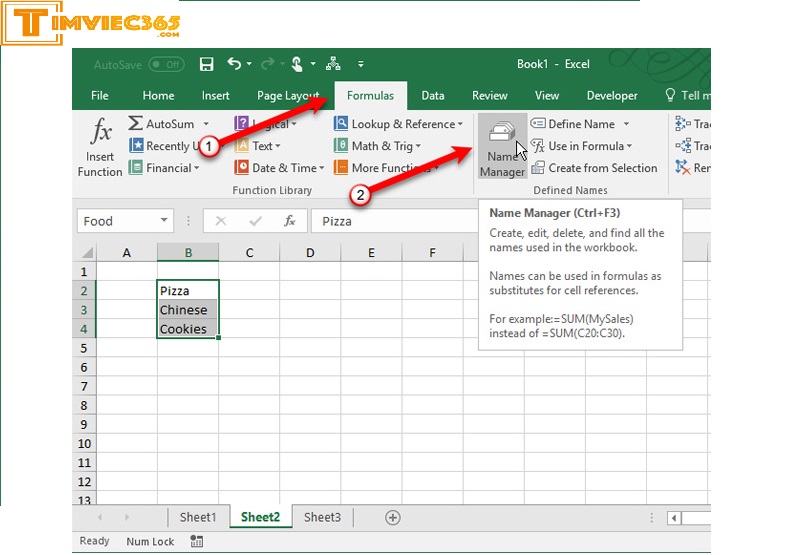The width and height of the screenshot is (801, 555).
Task: Click the AutoSum sigma icon
Action: [x=135, y=123]
